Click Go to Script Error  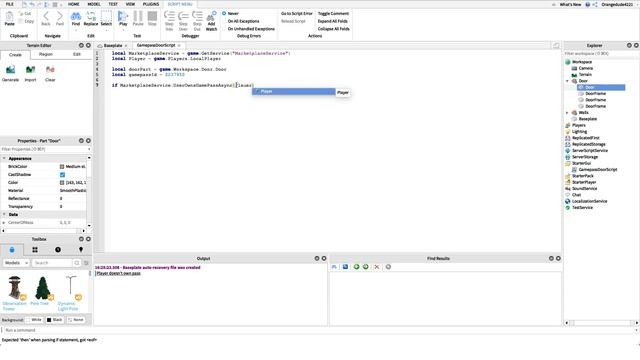pos(297,13)
